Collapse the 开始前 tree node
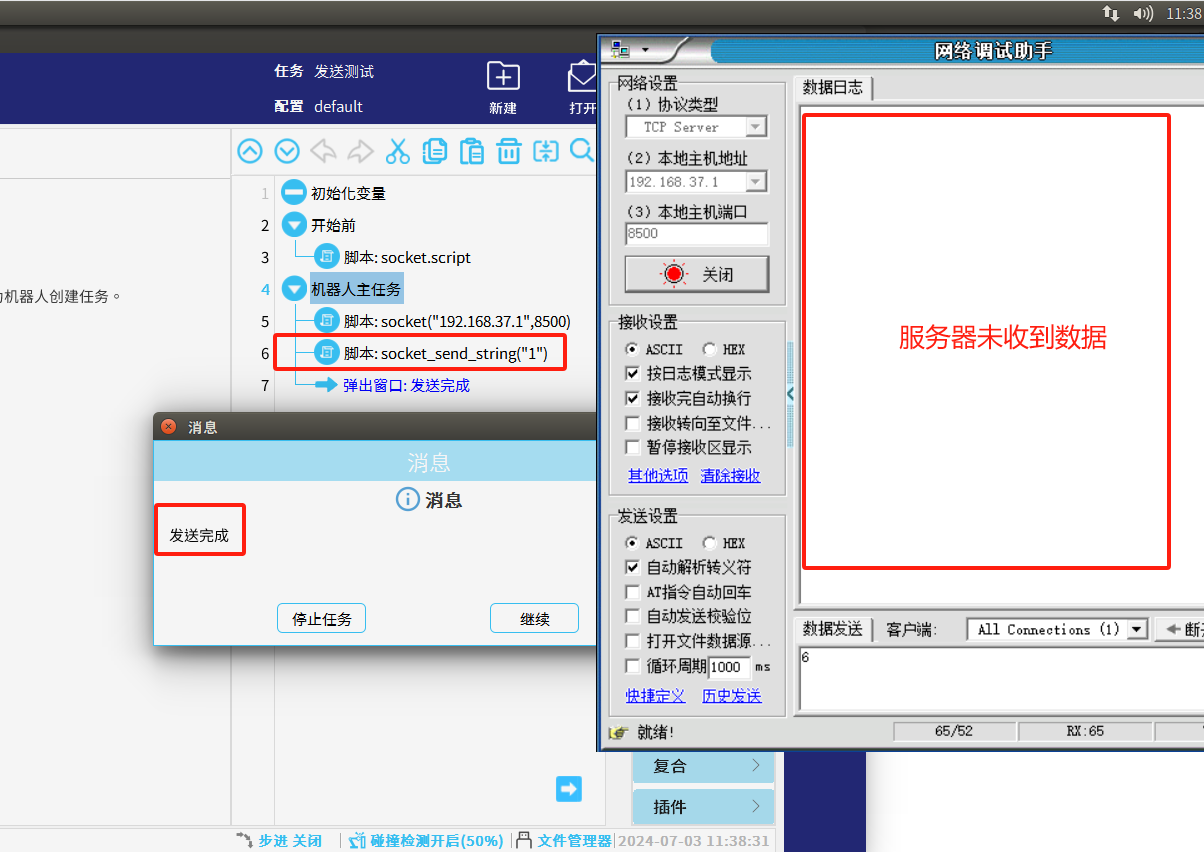 (294, 226)
